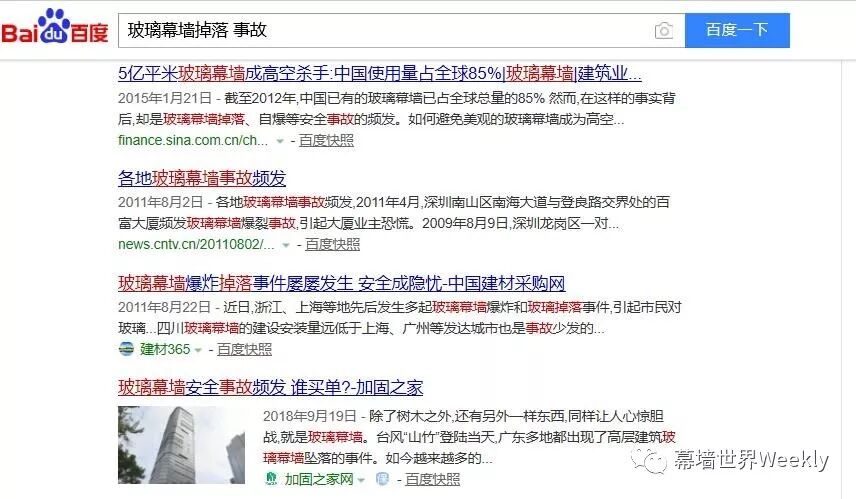Open result 玻璃幕墙安全事故频发 谁买单
Image resolution: width=856 pixels, height=499 pixels.
pos(270,388)
